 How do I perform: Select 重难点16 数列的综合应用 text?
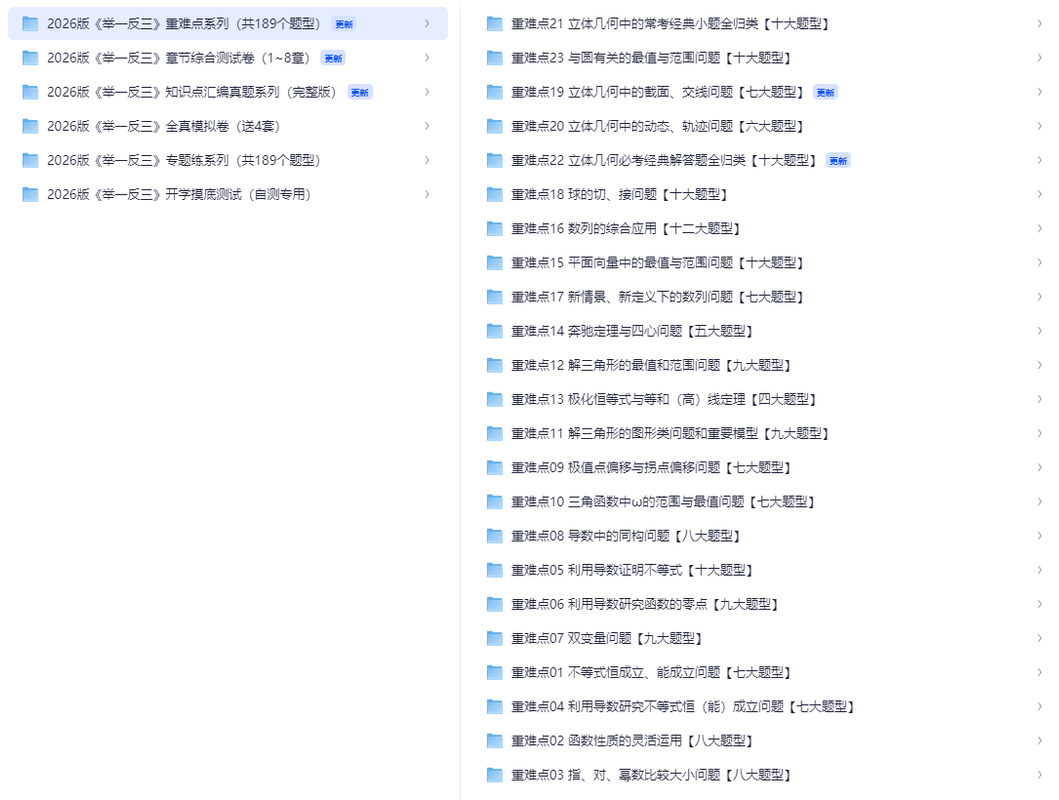click(x=584, y=228)
